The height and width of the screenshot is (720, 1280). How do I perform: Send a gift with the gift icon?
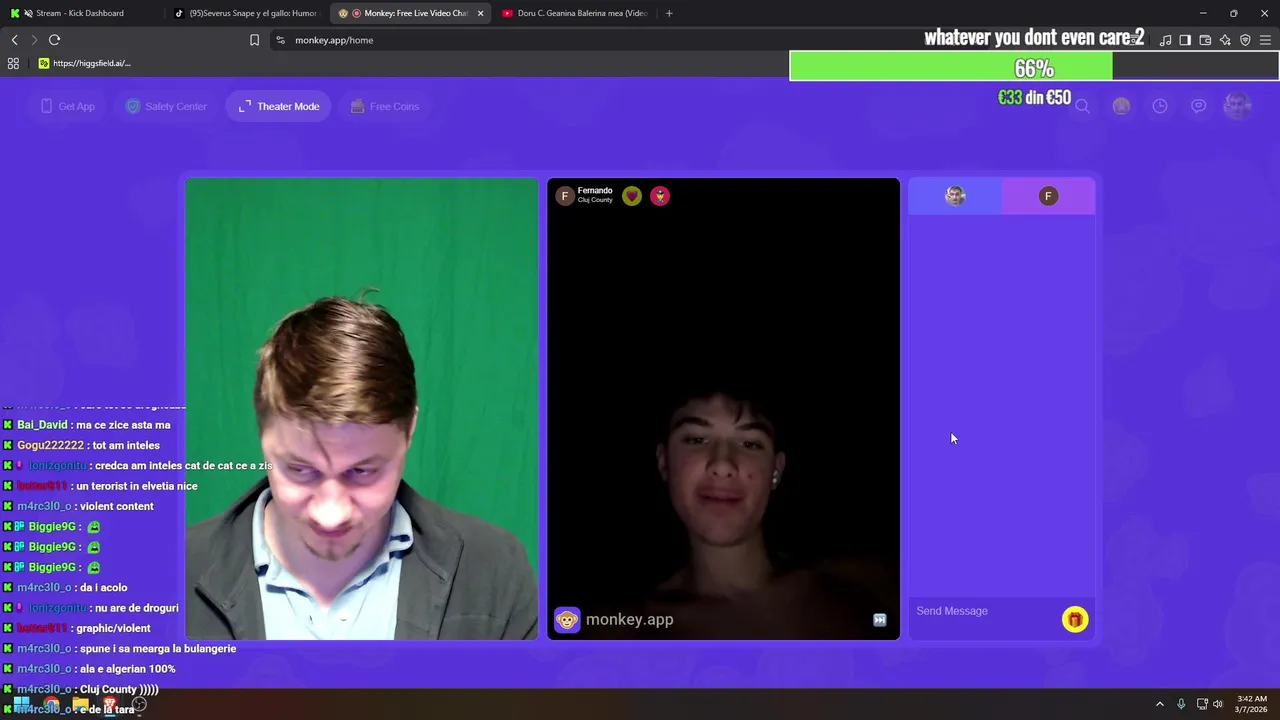point(1075,620)
